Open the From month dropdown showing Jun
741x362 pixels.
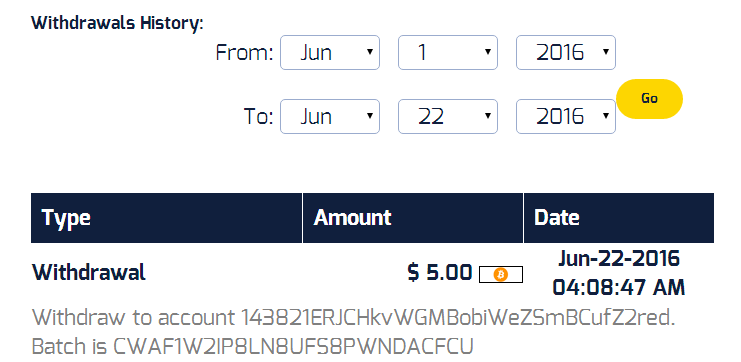(330, 52)
